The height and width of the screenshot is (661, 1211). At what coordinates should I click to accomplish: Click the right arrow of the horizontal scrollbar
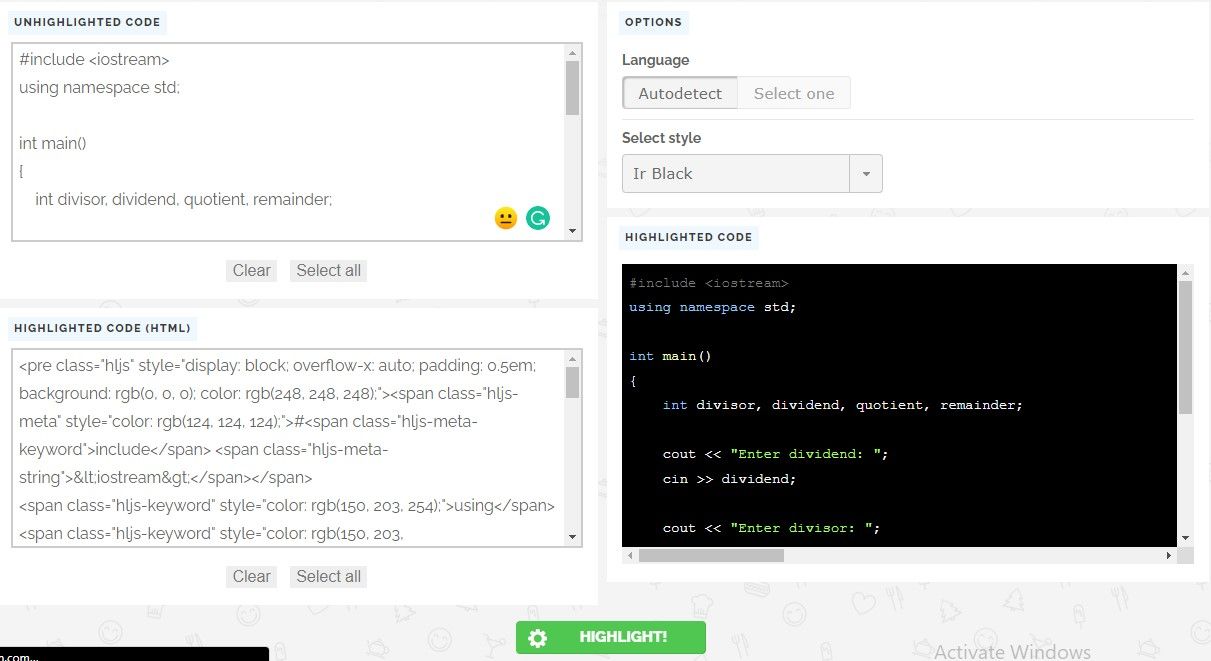(1170, 554)
